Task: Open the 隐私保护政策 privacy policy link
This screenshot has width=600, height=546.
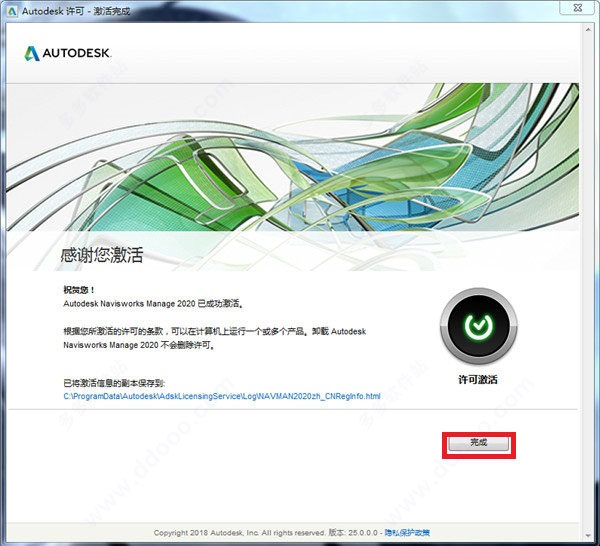Action: [x=407, y=533]
